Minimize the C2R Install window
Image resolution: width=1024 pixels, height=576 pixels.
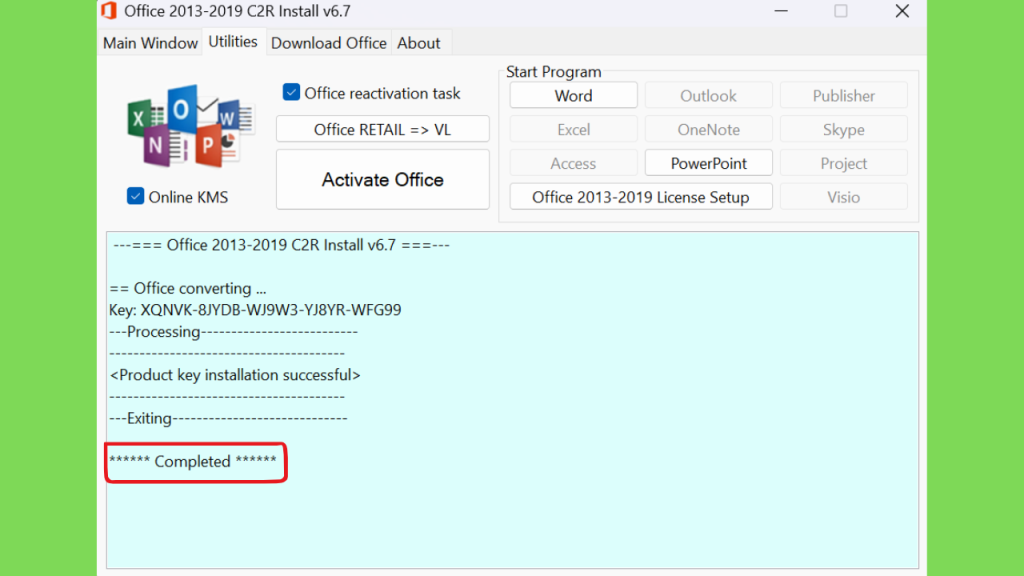(781, 11)
